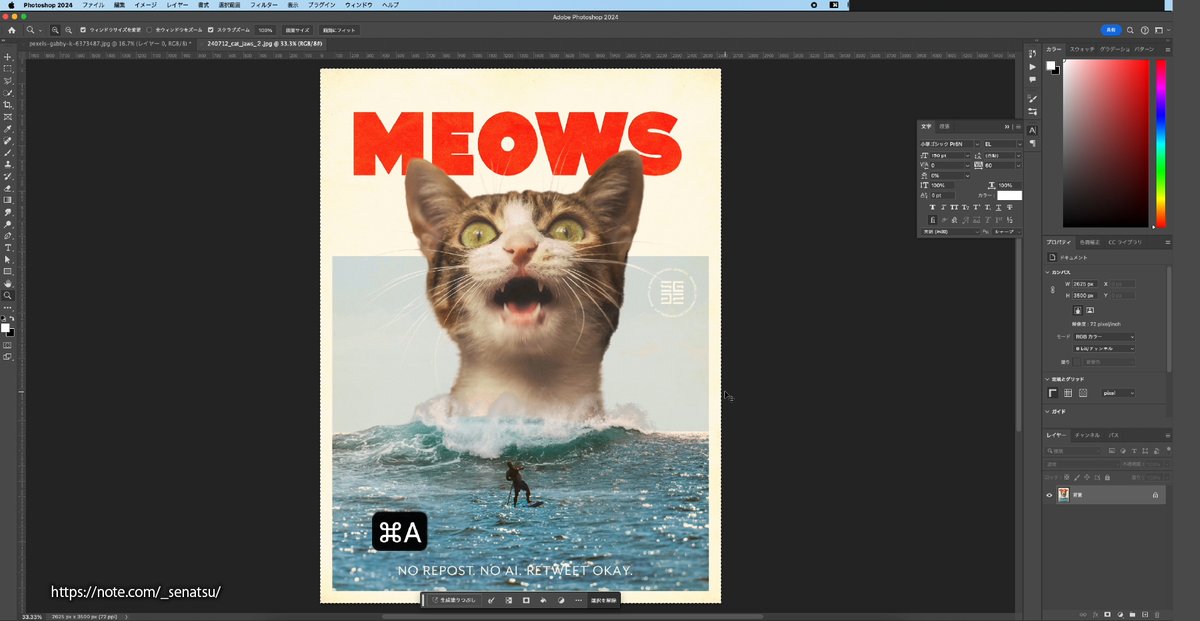Image resolution: width=1200 pixels, height=621 pixels.
Task: Open the Comments speech-bubble dock icon
Action: pyautogui.click(x=1032, y=79)
